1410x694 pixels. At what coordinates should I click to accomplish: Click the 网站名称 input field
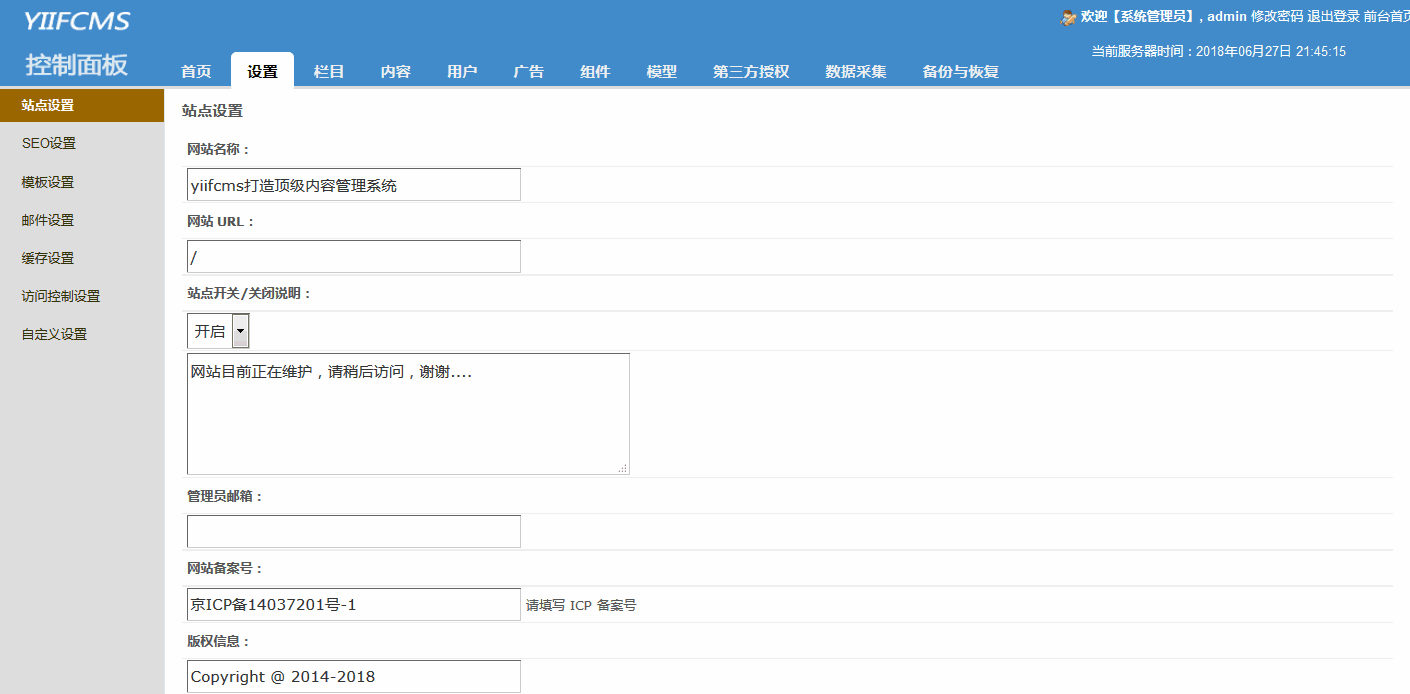tap(354, 185)
